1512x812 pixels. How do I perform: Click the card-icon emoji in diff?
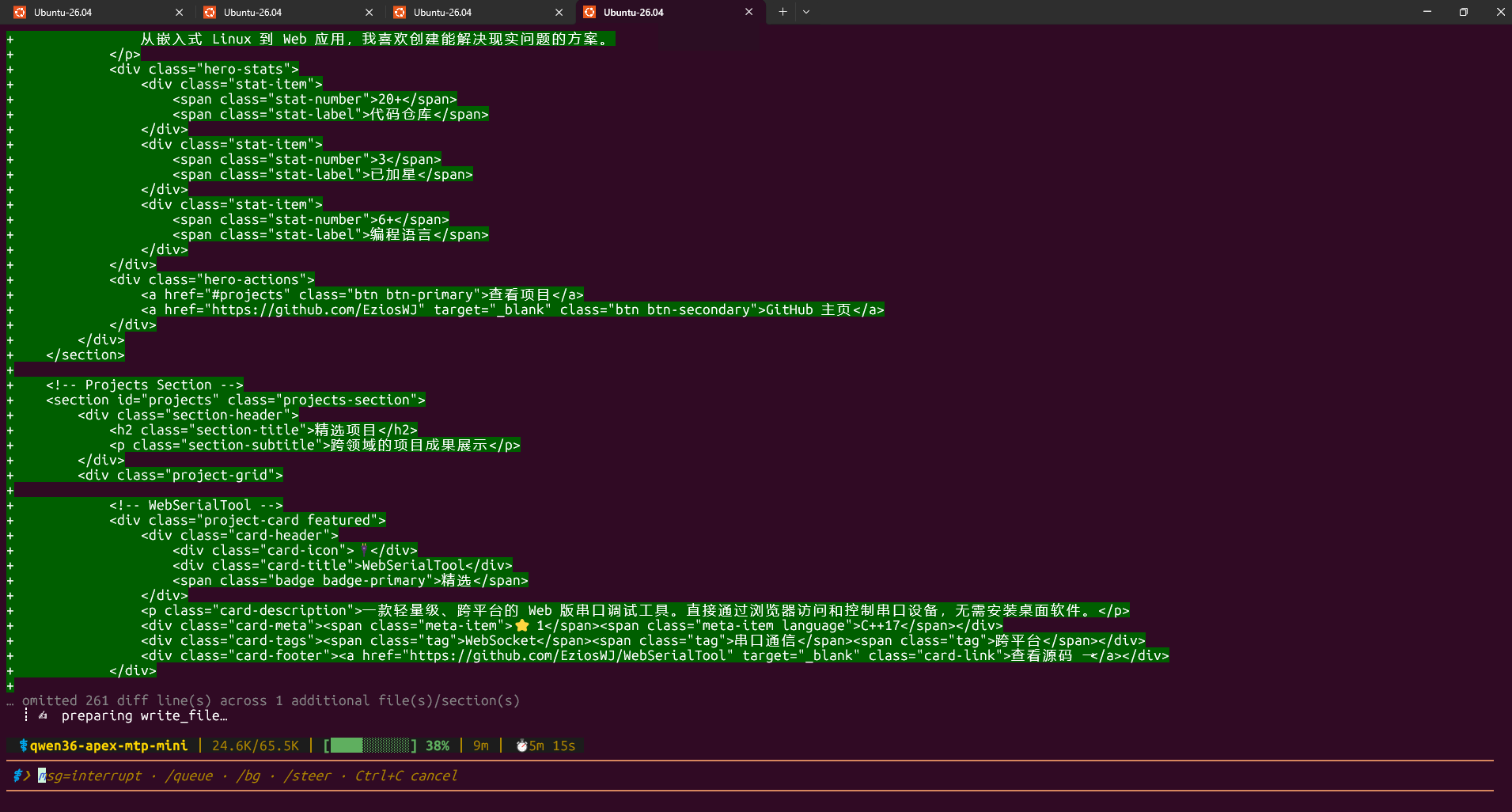pos(364,550)
